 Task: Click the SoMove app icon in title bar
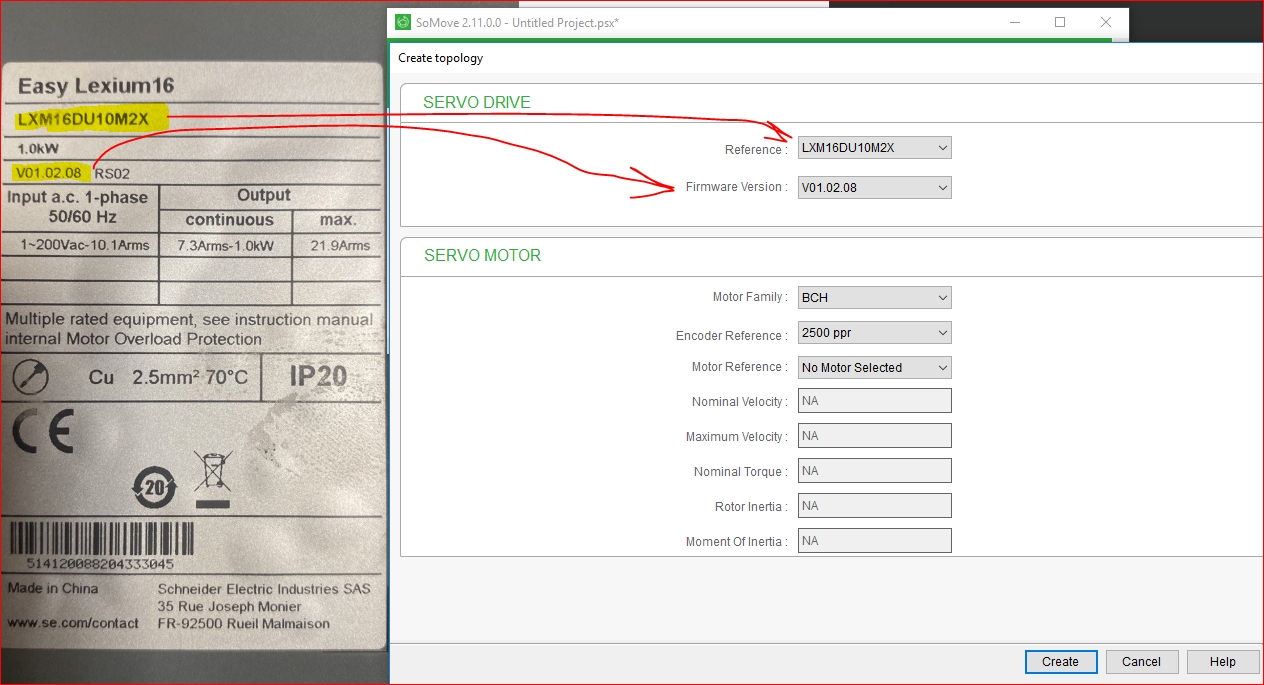click(x=403, y=22)
